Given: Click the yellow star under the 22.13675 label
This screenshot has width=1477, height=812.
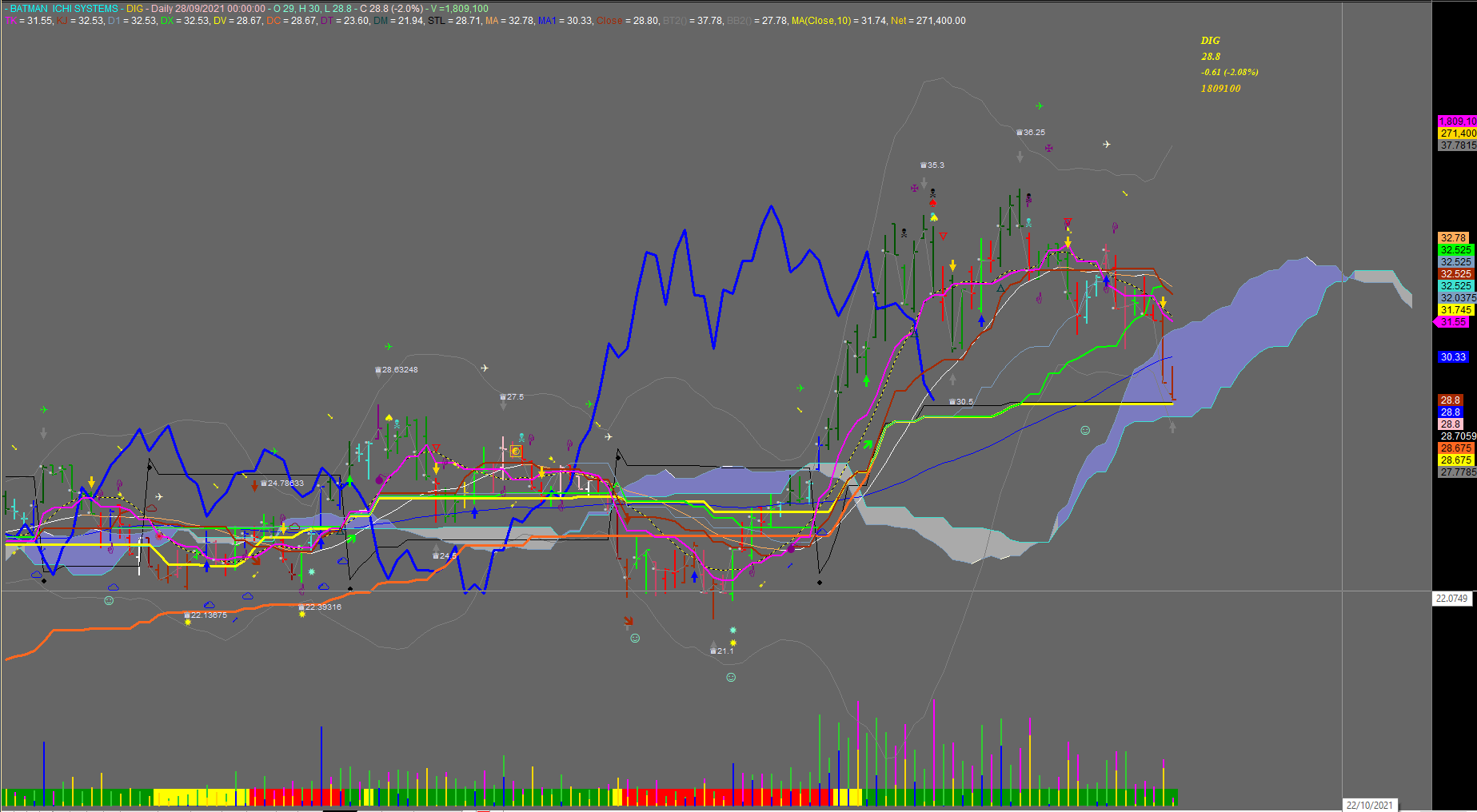Looking at the screenshot, I should [188, 623].
